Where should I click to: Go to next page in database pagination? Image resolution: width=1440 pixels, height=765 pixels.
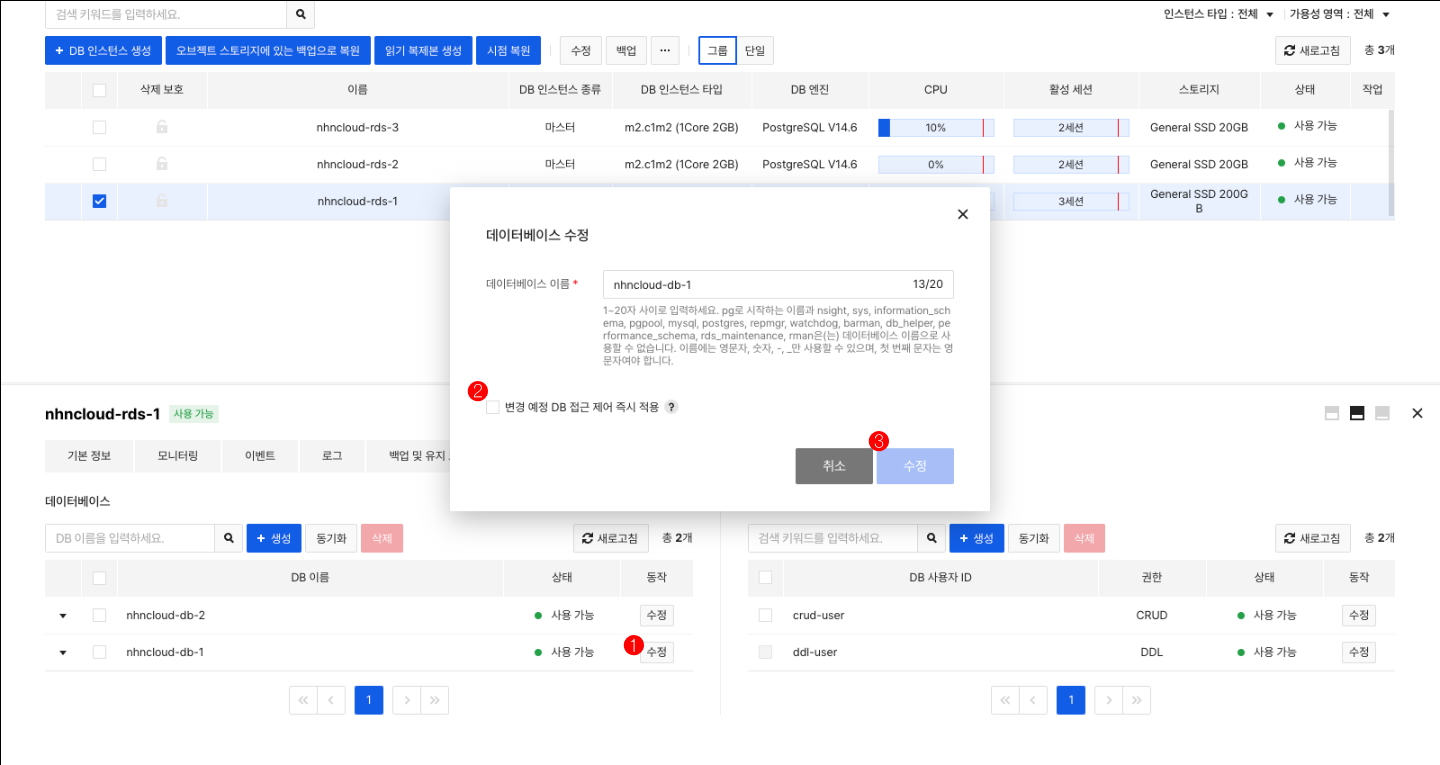click(407, 700)
